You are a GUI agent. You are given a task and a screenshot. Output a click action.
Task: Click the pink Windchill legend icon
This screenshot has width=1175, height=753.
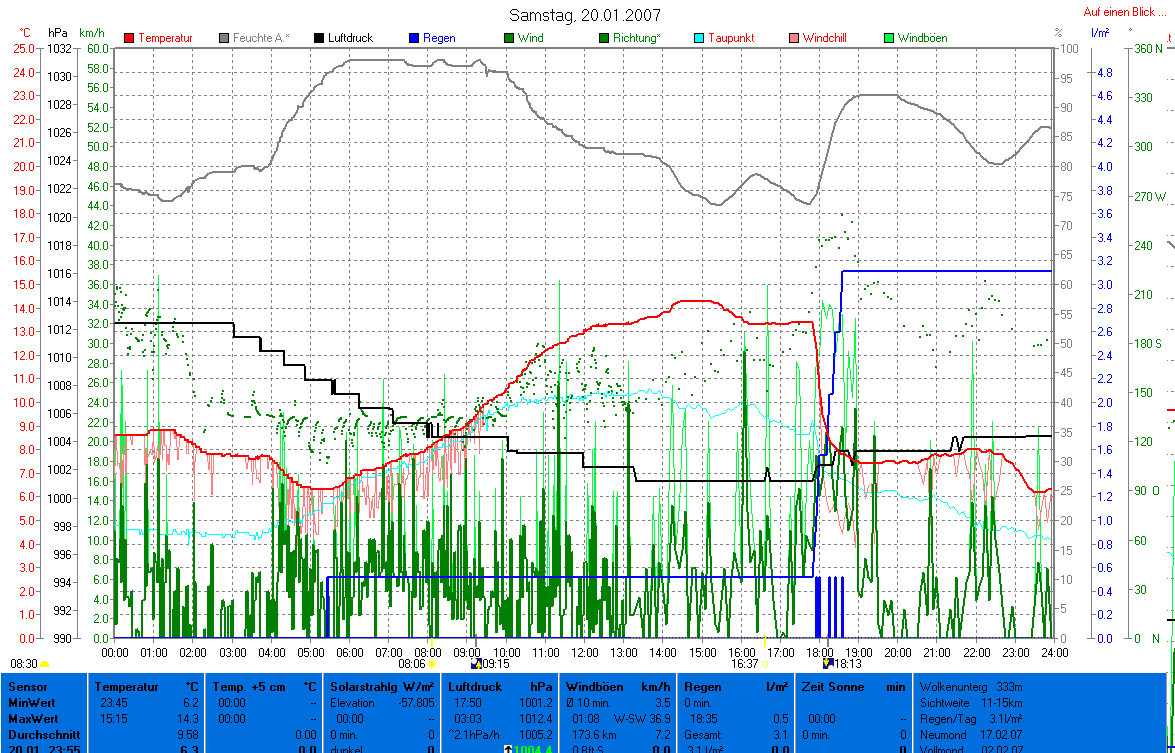point(794,38)
